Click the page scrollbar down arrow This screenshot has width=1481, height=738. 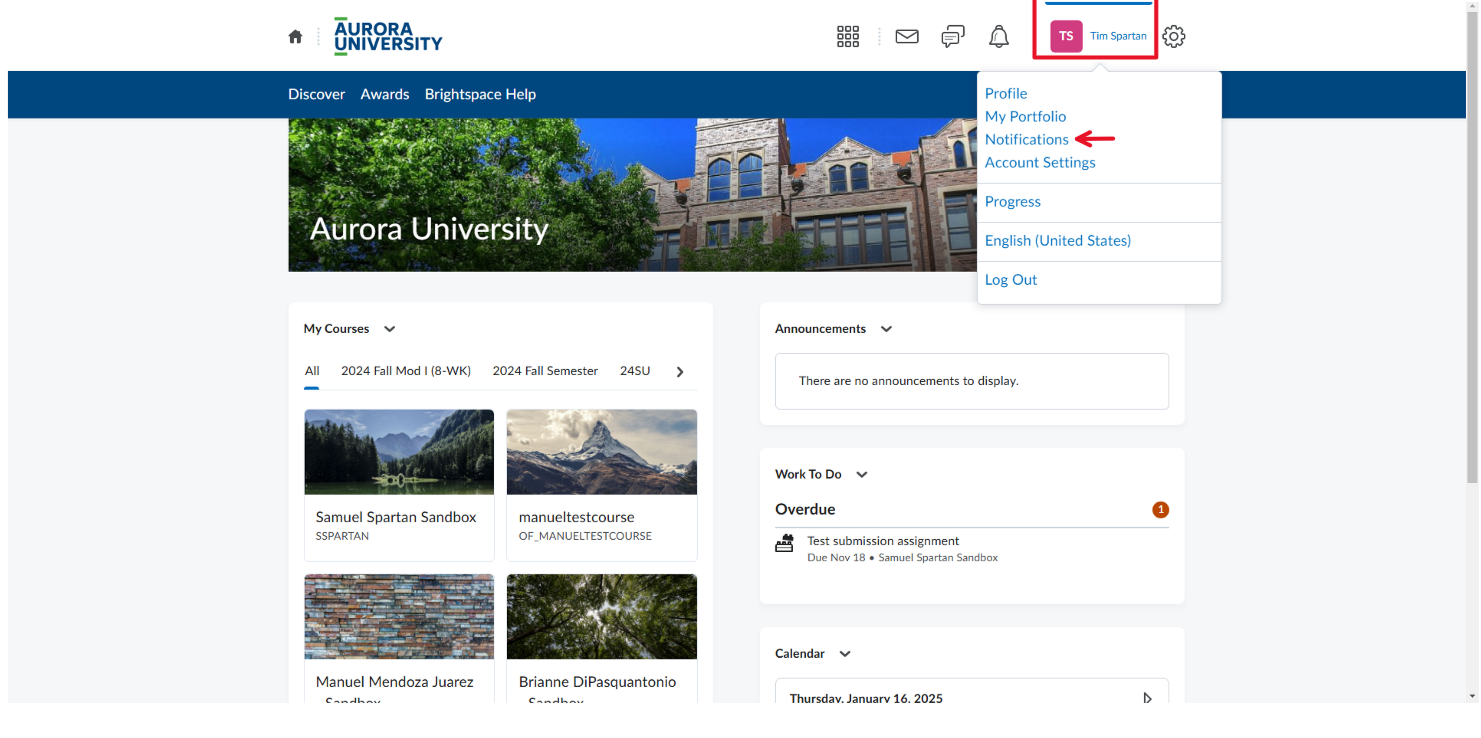(x=1472, y=695)
